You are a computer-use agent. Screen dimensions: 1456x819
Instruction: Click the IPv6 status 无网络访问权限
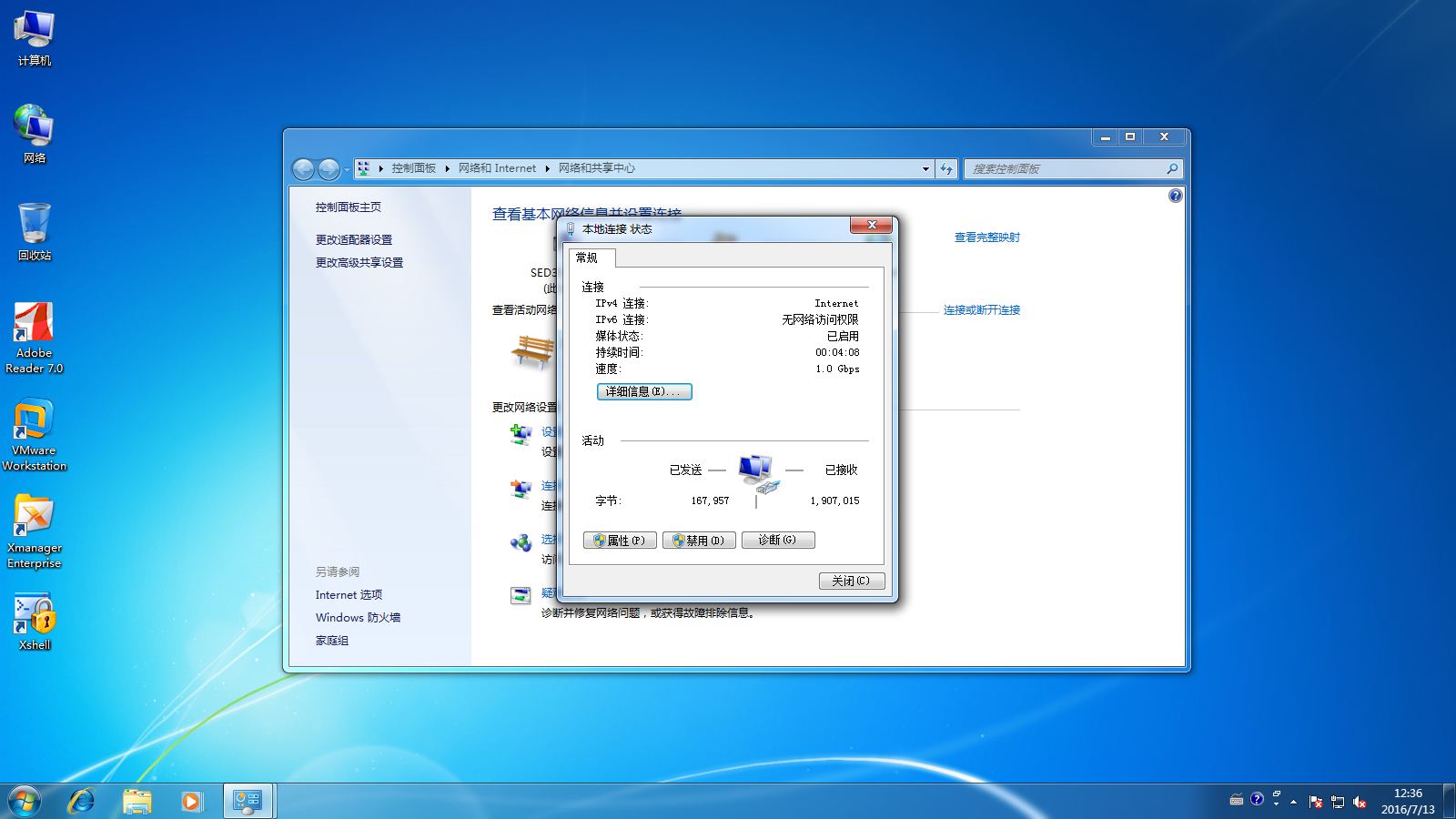(x=820, y=319)
